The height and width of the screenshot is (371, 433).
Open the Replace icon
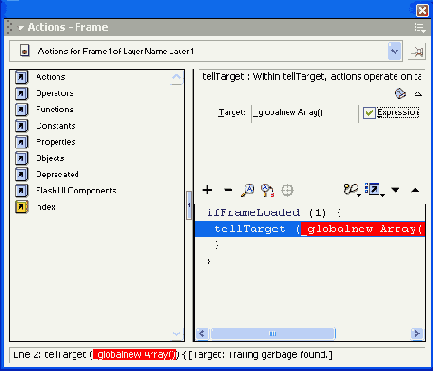(267, 190)
